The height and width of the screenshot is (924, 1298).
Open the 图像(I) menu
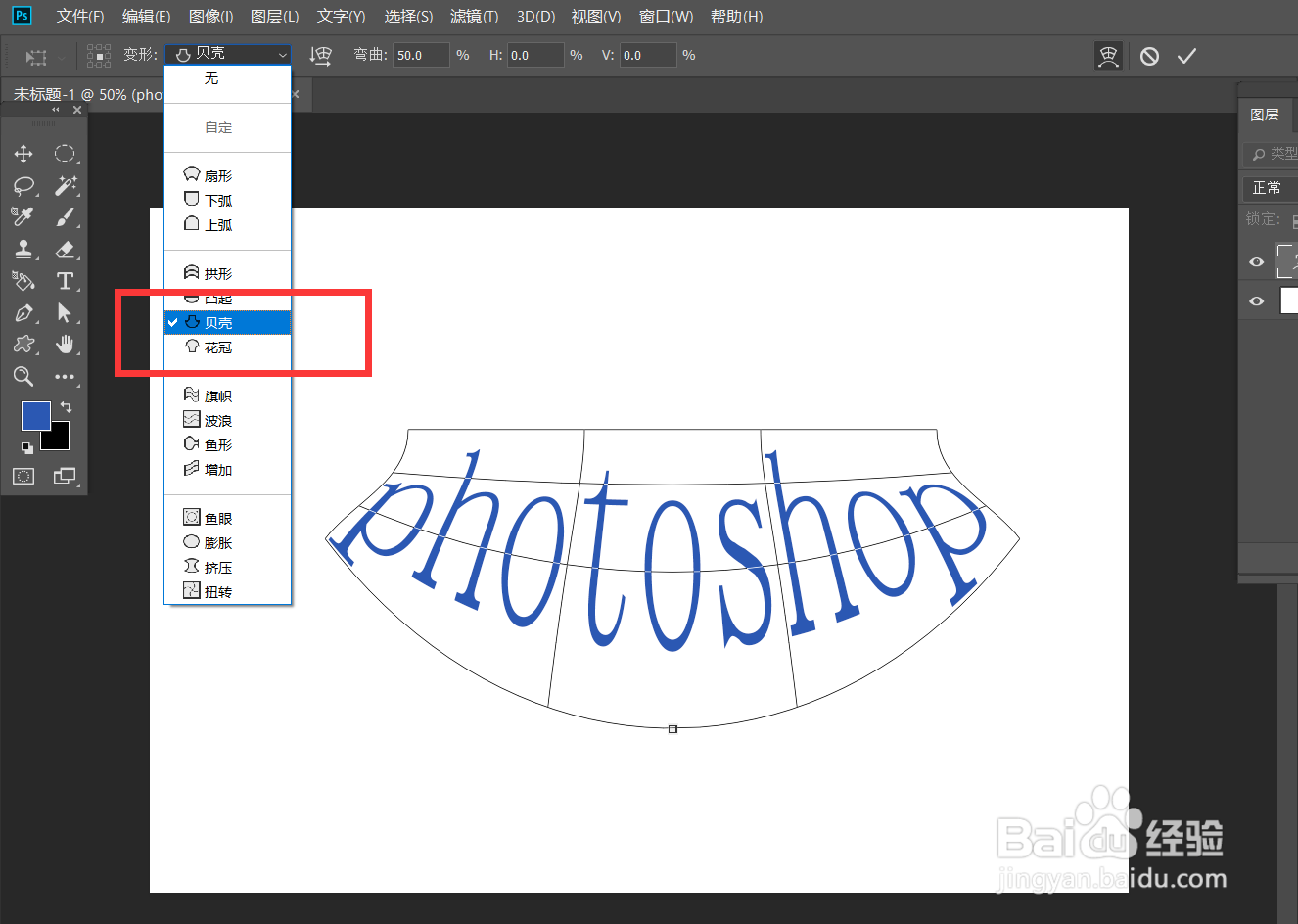pyautogui.click(x=210, y=16)
